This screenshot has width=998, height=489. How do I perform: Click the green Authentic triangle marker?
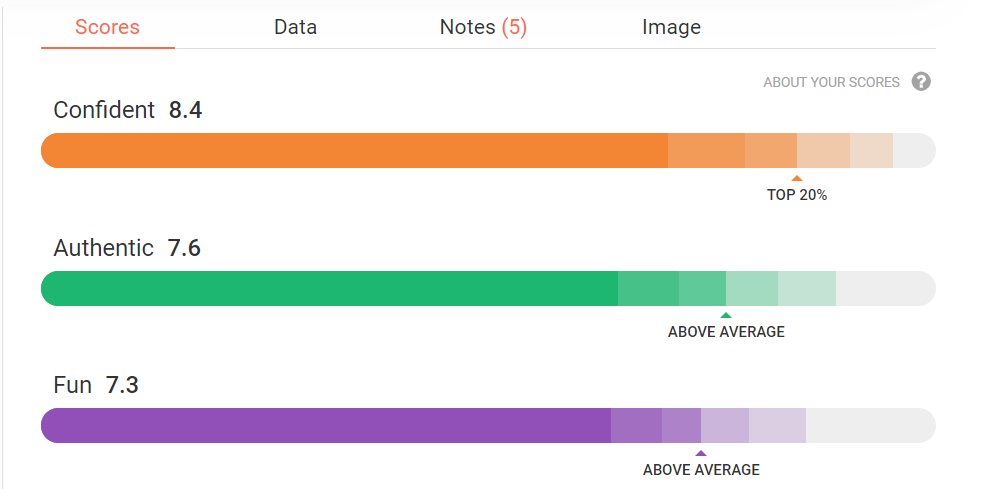(x=726, y=315)
